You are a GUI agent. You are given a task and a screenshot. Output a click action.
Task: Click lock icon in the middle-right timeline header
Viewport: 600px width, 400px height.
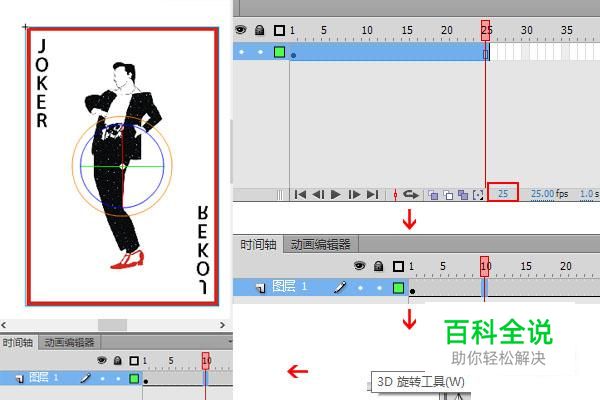[378, 266]
